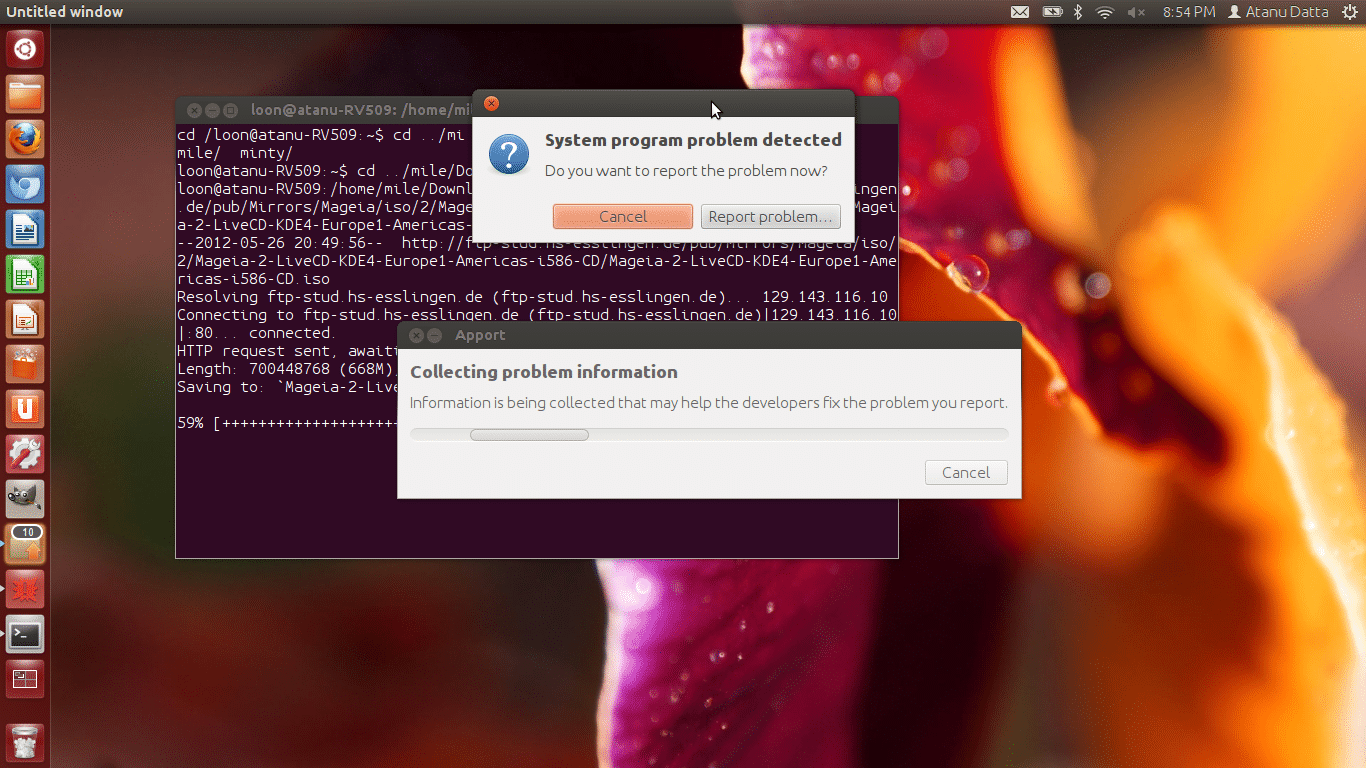Maximize the terminal window

[x=230, y=110]
